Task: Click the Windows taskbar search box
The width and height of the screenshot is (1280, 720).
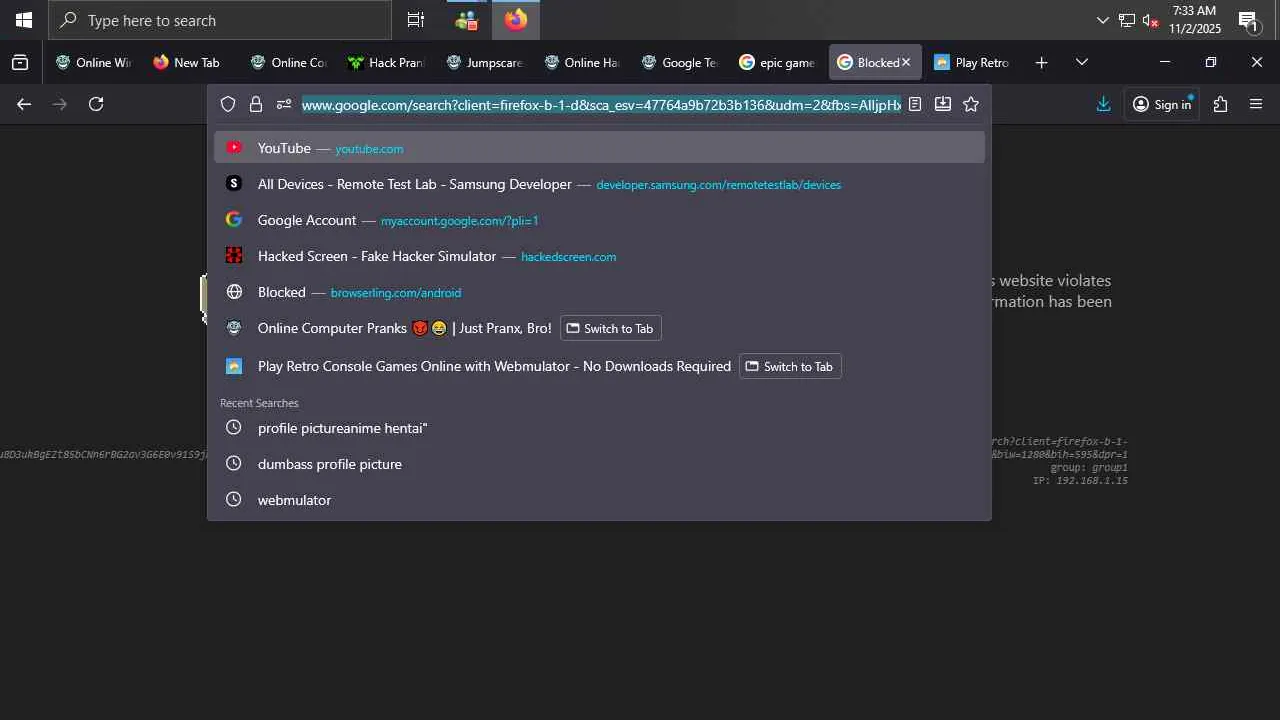Action: (x=220, y=20)
